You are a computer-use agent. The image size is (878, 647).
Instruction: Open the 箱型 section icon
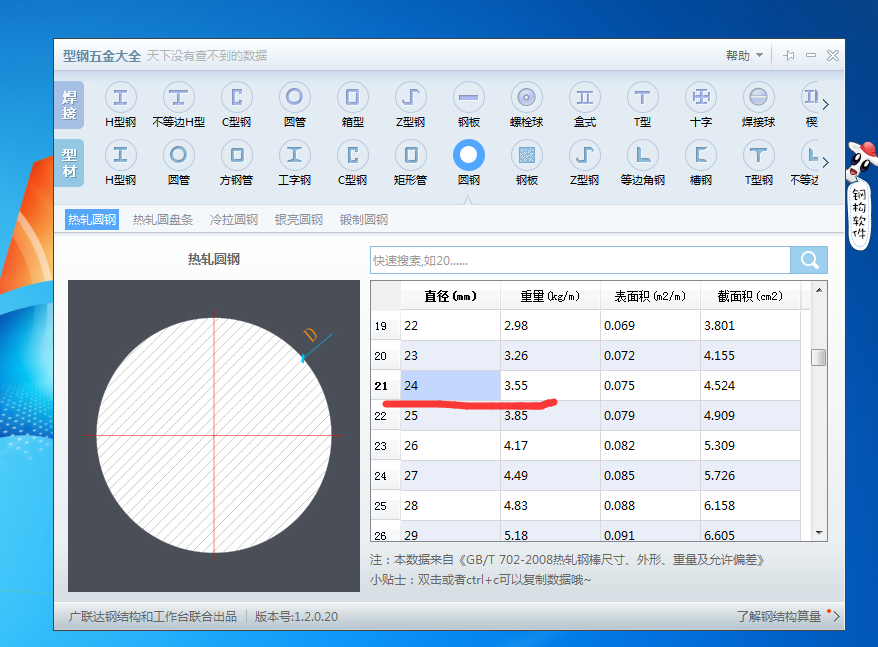click(x=352, y=105)
